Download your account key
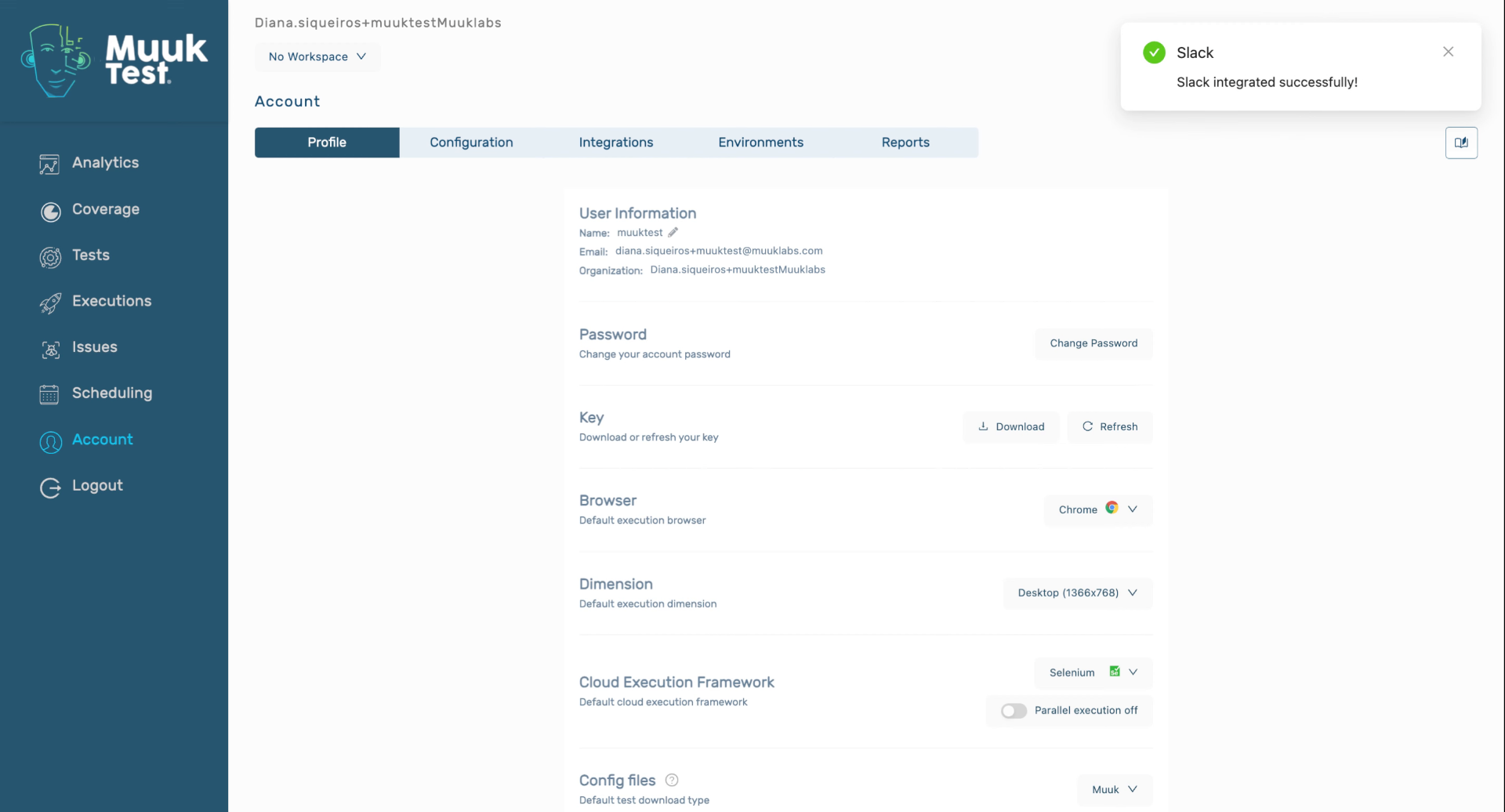Viewport: 1505px width, 812px height. (x=1011, y=426)
